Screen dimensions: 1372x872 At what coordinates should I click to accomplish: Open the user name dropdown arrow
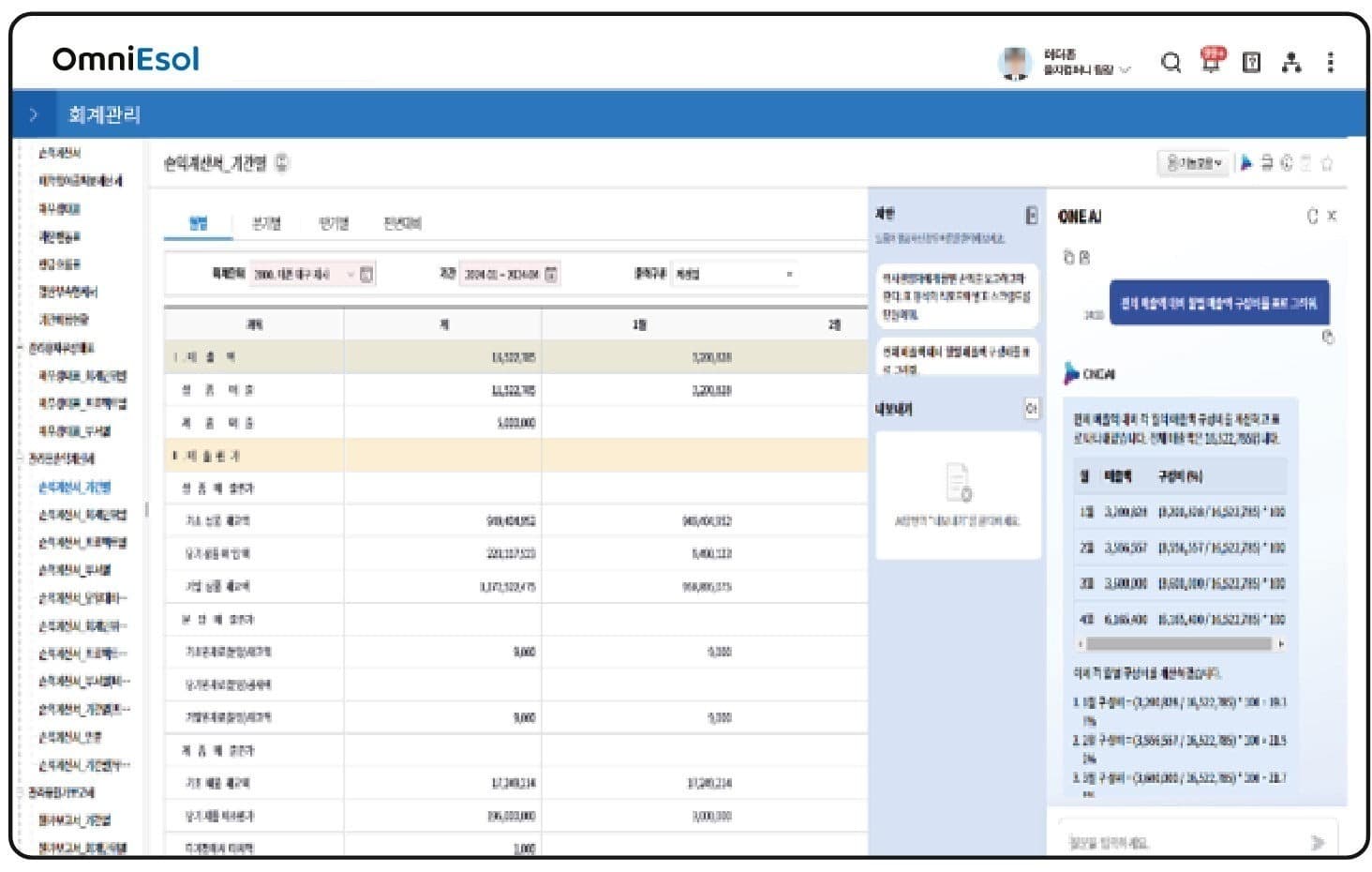(1126, 70)
